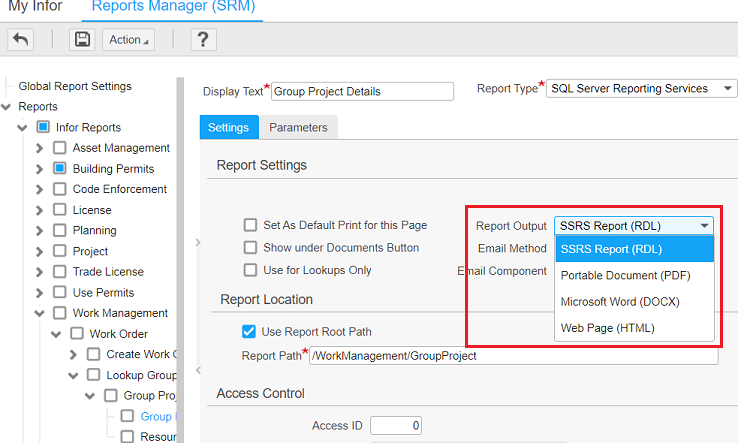The width and height of the screenshot is (738, 443).
Task: Click the Display Text input field
Action: click(362, 91)
